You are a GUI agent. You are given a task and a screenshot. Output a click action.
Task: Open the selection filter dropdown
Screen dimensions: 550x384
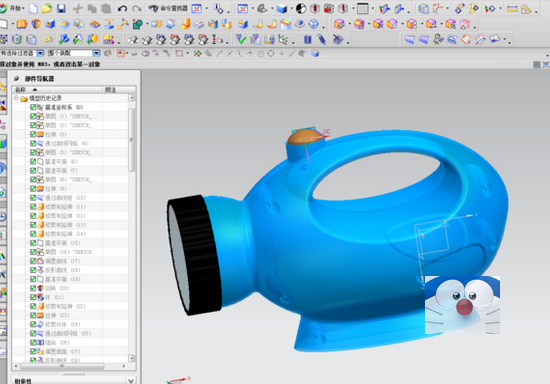tap(40, 53)
